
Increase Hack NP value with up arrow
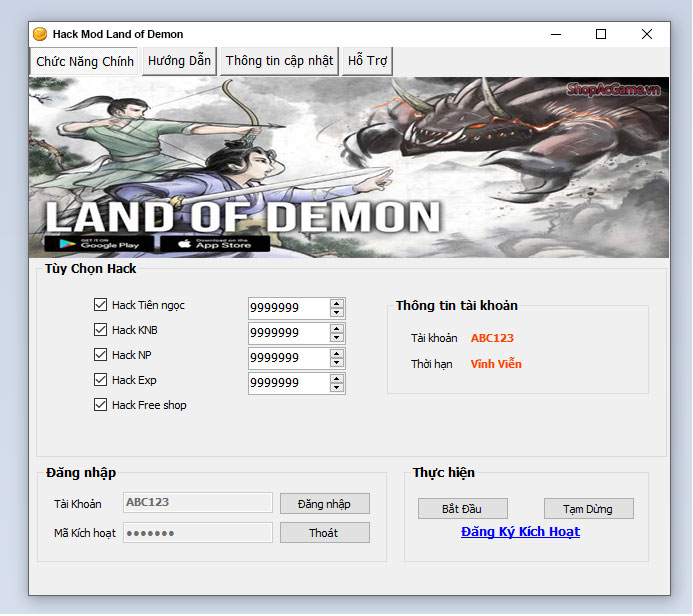[337, 354]
